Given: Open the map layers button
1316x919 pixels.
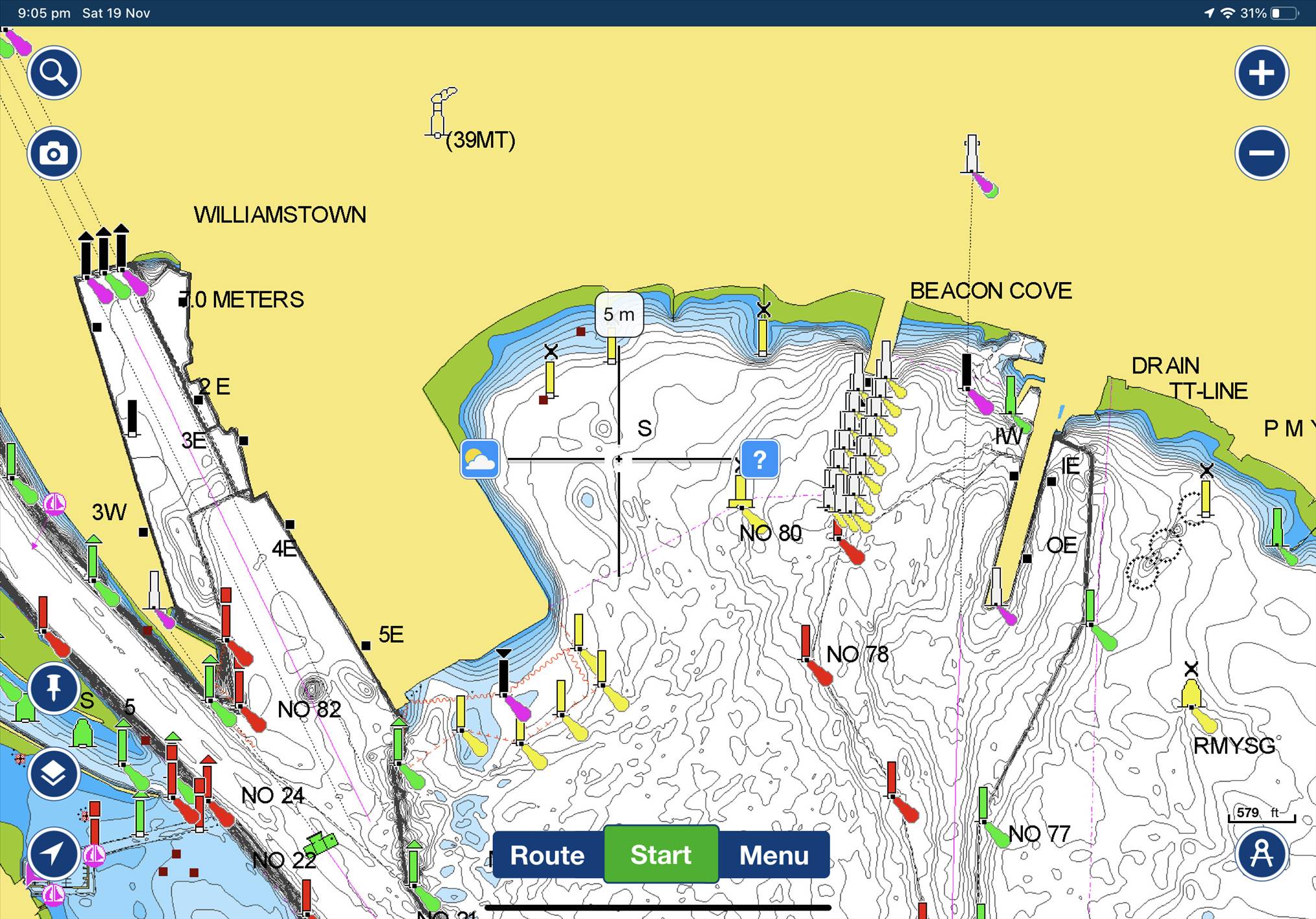Looking at the screenshot, I should tap(54, 773).
